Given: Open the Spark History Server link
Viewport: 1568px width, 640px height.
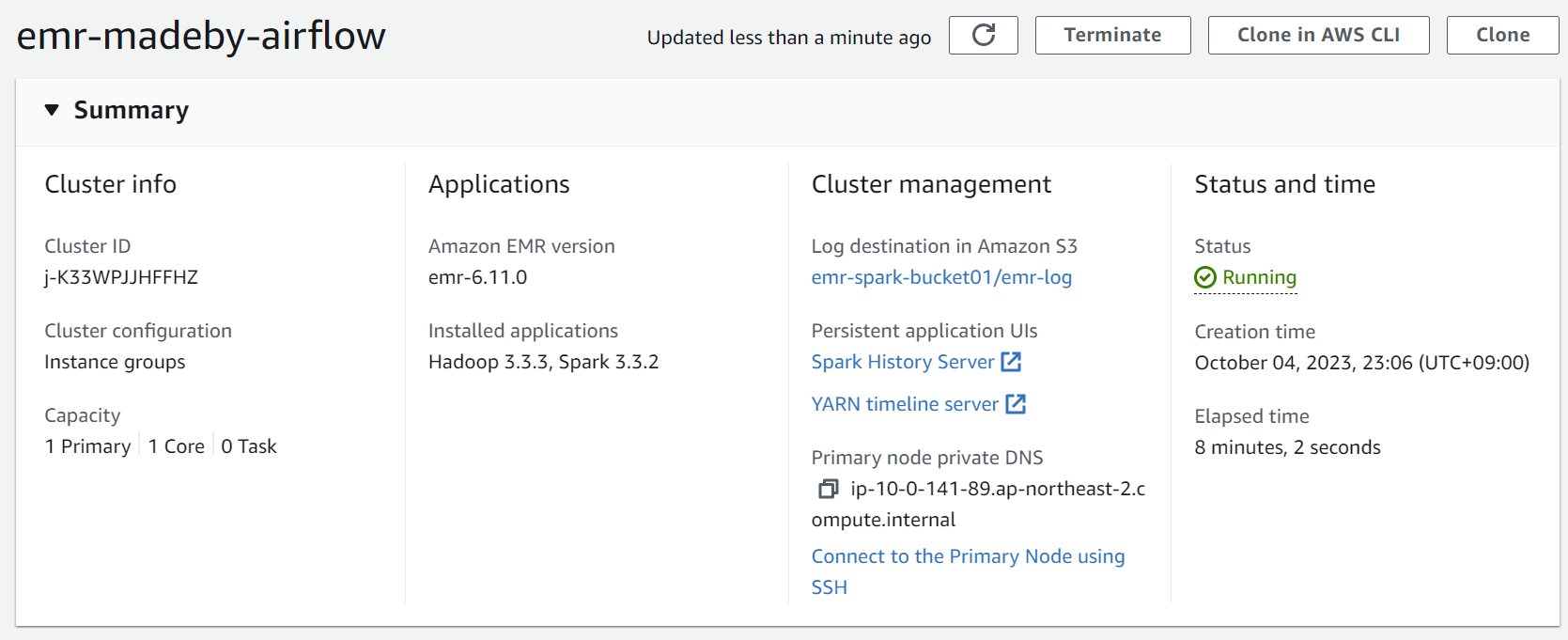Looking at the screenshot, I should coord(902,362).
